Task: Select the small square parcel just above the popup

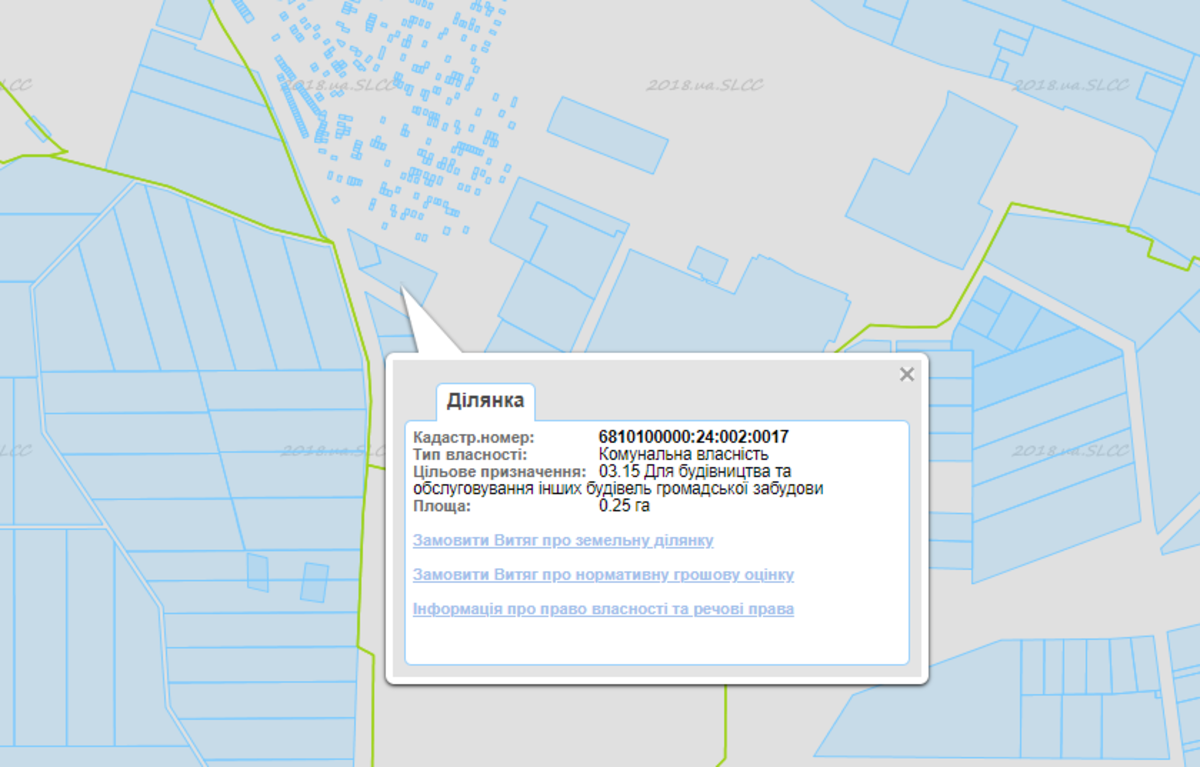Action: click(x=708, y=264)
